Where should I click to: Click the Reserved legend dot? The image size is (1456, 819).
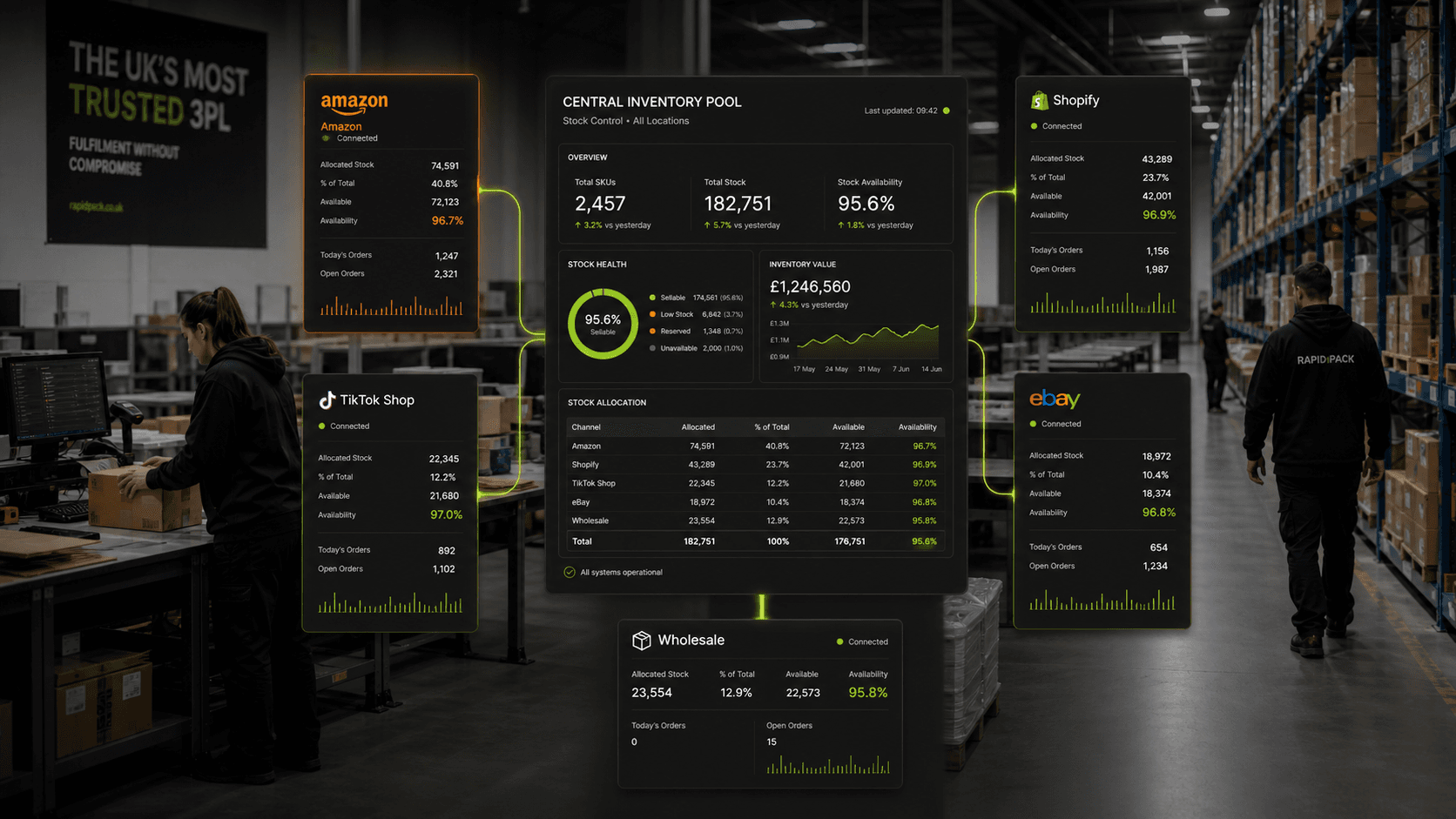click(x=652, y=332)
